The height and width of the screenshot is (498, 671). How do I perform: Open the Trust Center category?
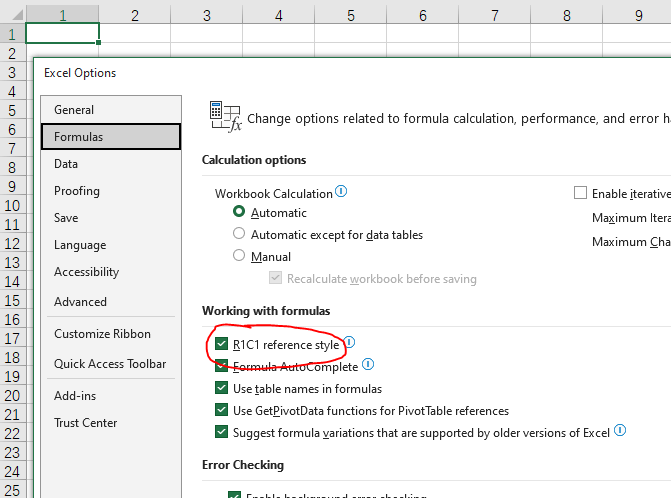(x=111, y=423)
